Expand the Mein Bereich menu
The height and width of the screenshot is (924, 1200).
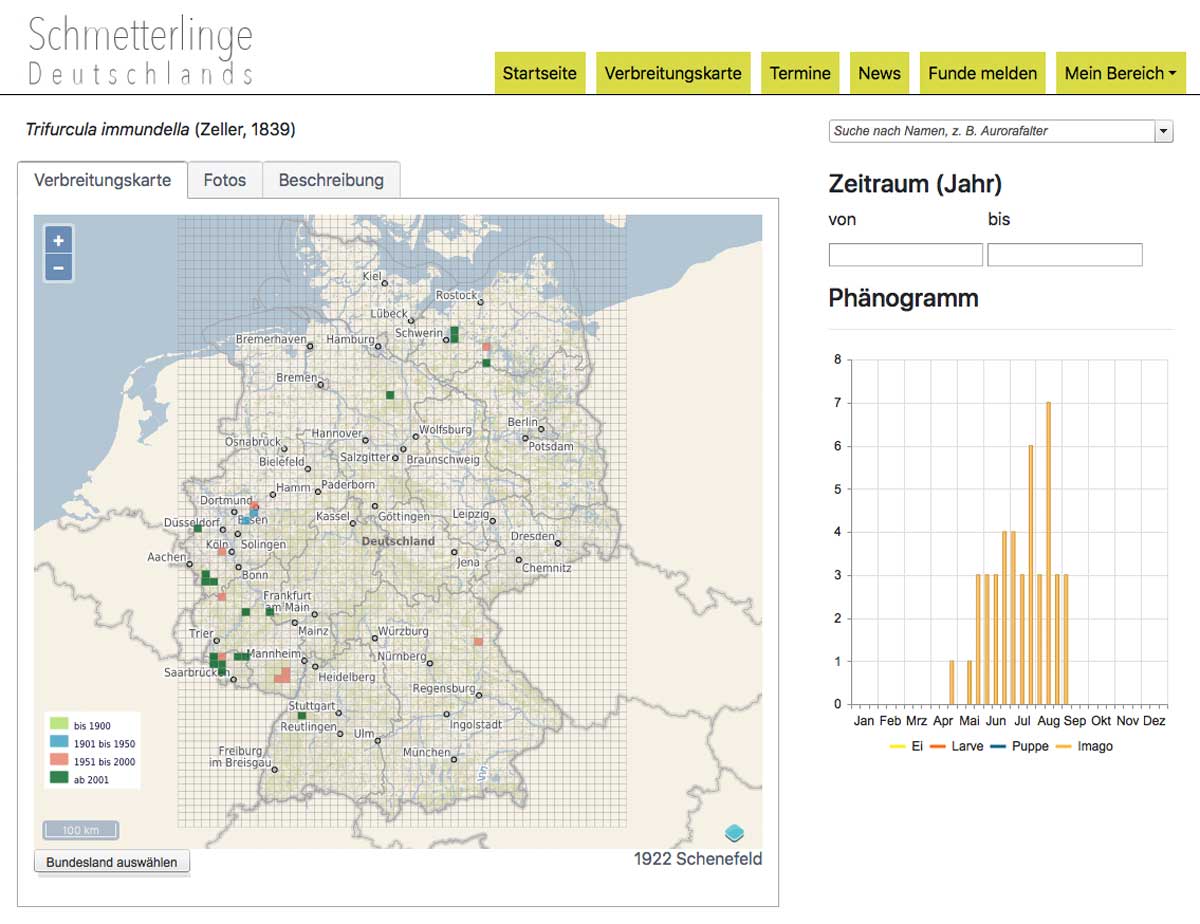1119,73
